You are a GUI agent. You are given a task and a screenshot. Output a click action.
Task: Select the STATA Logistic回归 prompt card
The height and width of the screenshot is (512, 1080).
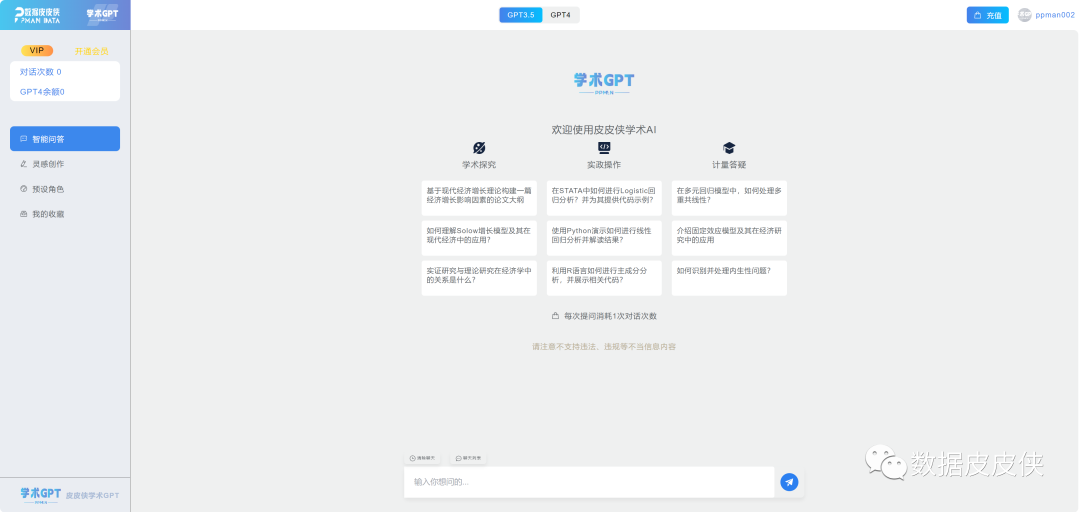(604, 198)
